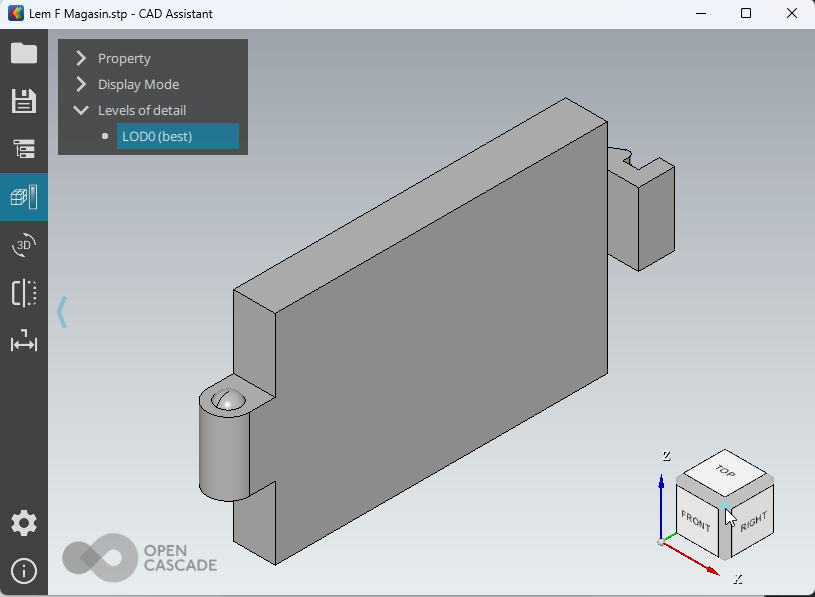This screenshot has height=597, width=815.
Task: Expand the Display Mode section
Action: (x=82, y=85)
